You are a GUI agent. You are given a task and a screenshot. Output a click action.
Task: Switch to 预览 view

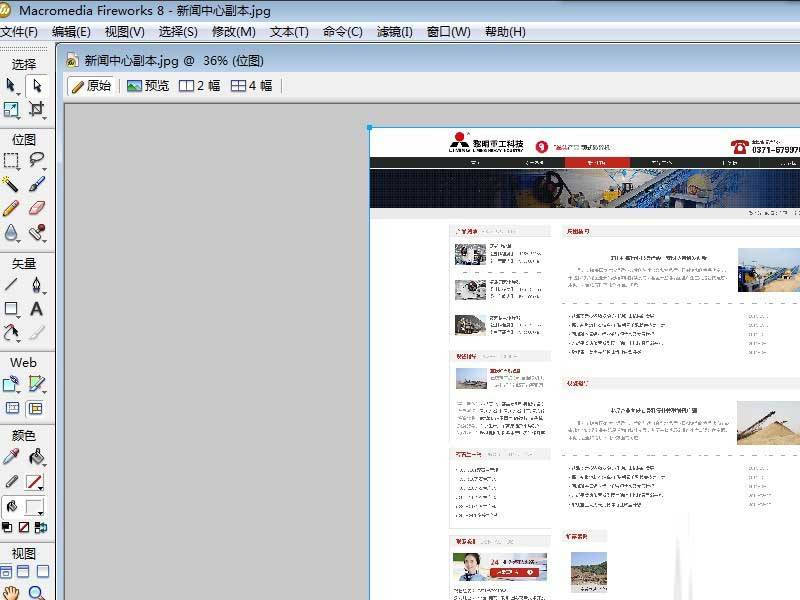click(x=148, y=86)
